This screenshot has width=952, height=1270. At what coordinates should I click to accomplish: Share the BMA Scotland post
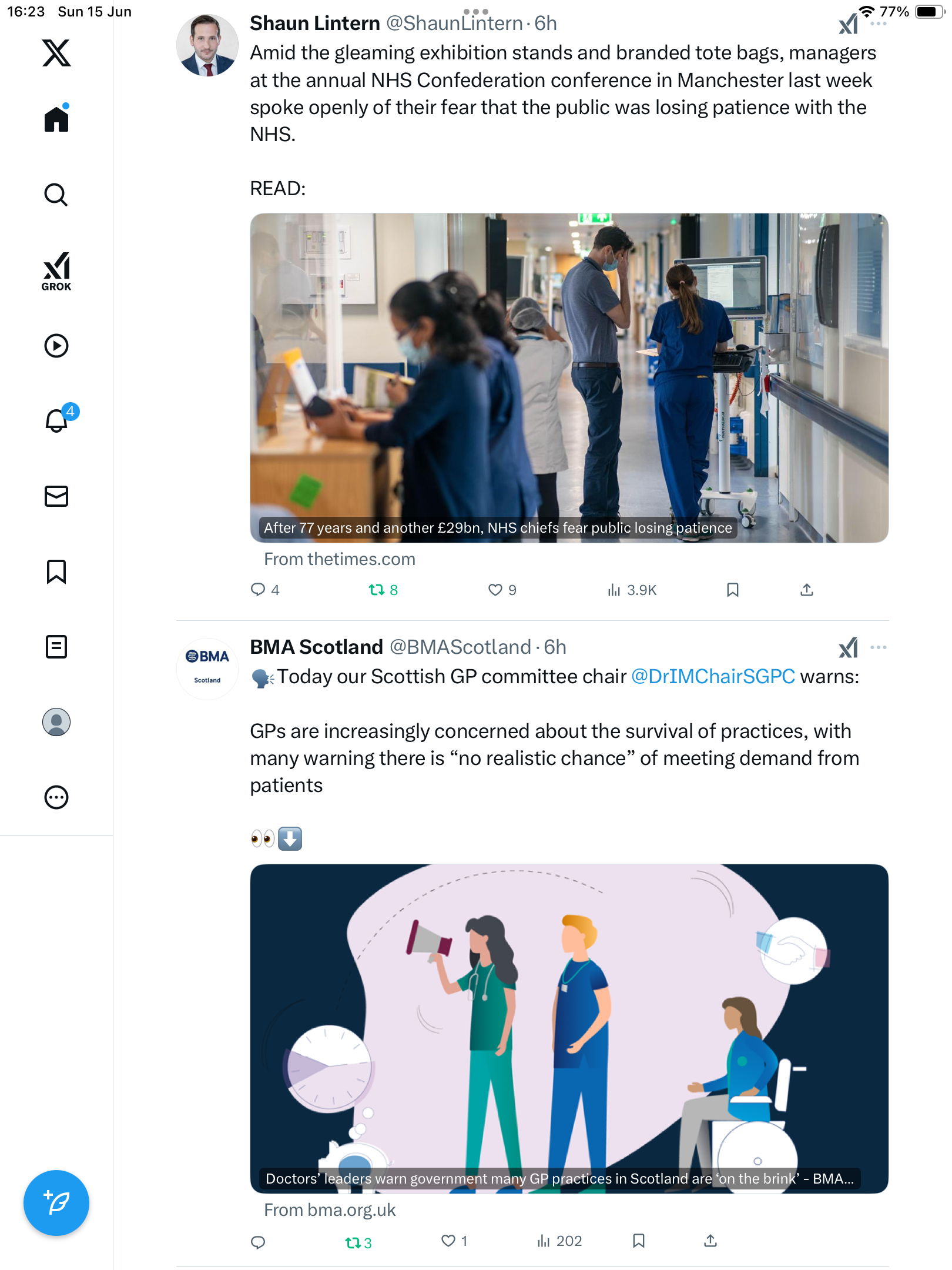pyautogui.click(x=710, y=1241)
